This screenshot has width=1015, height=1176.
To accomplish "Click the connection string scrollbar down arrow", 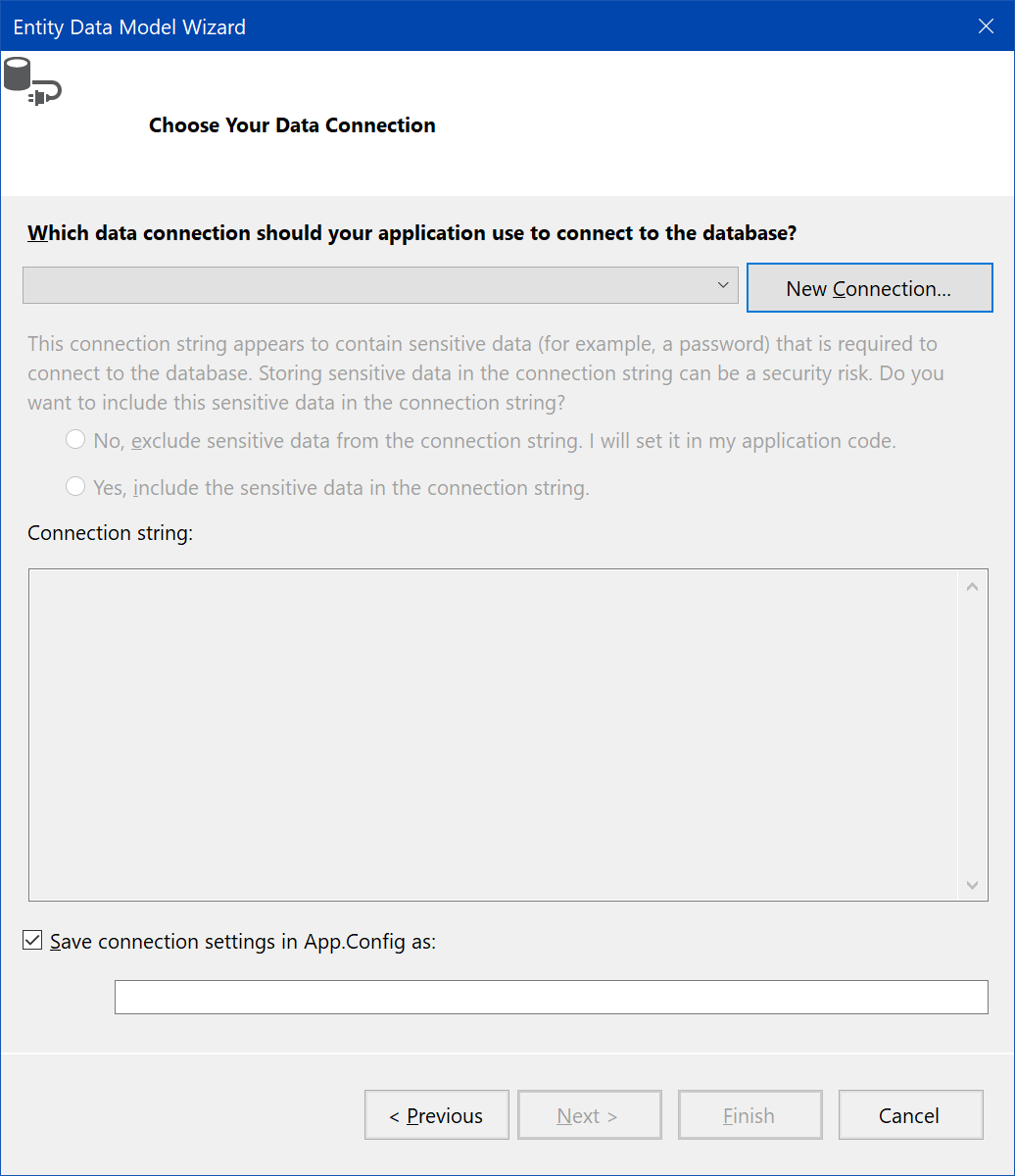I will point(972,884).
